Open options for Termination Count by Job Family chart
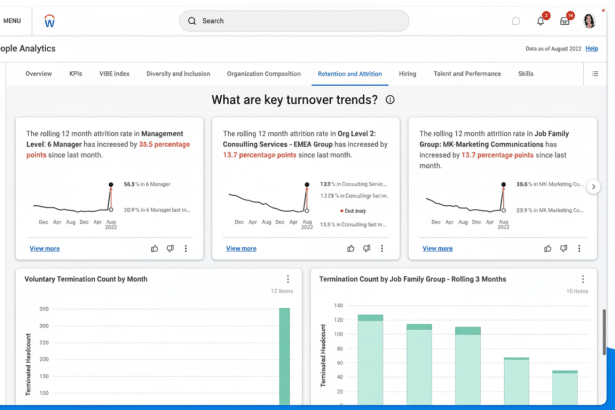 583,279
